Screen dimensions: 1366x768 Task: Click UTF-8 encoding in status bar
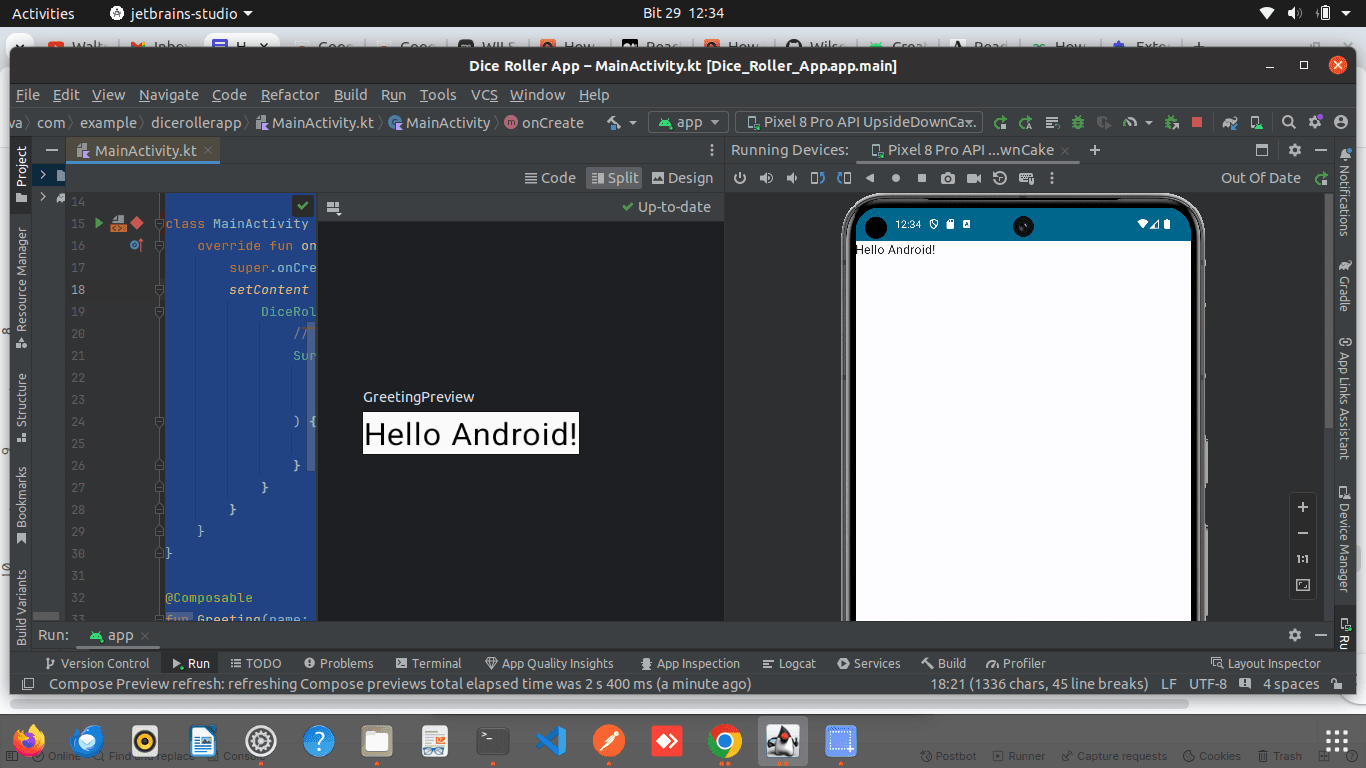point(1207,684)
